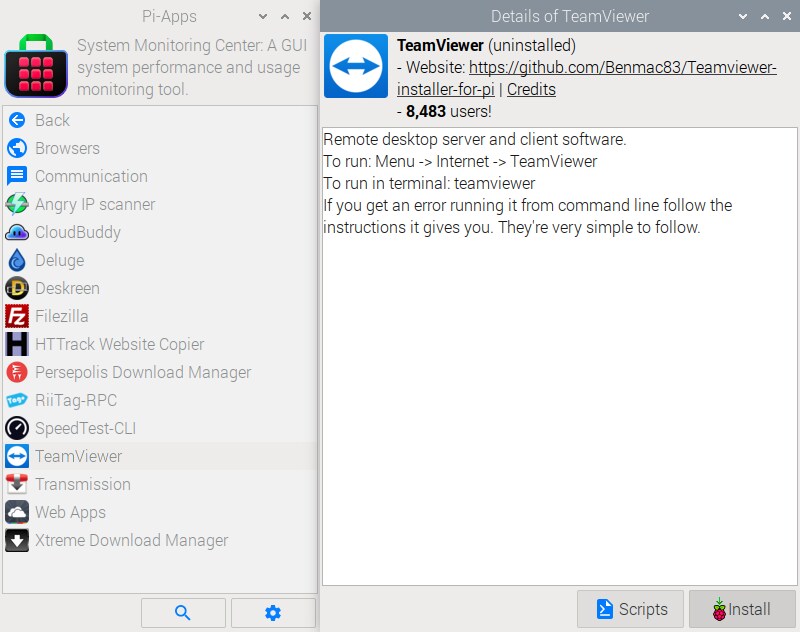Expand the Pi-Apps title bar chevron

click(x=261, y=16)
